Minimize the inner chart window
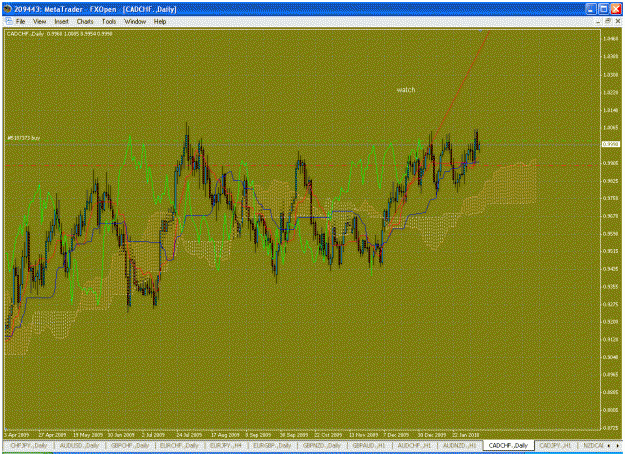The image size is (625, 454). [598, 21]
